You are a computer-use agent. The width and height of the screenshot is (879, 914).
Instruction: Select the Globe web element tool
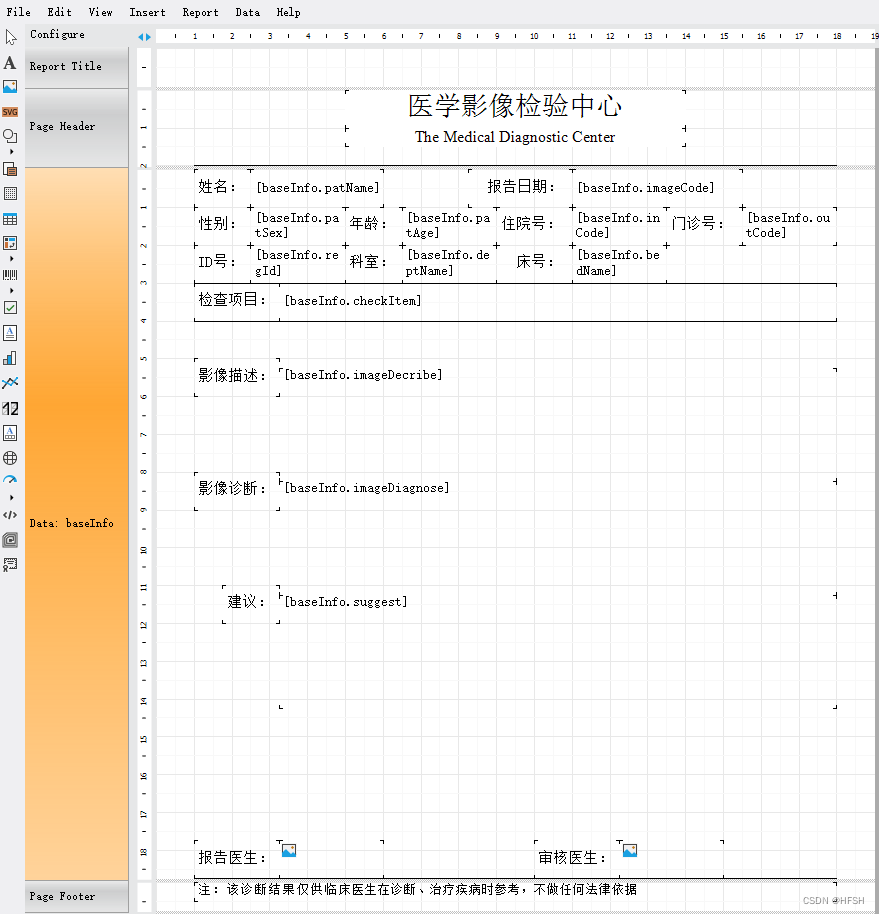click(10, 457)
